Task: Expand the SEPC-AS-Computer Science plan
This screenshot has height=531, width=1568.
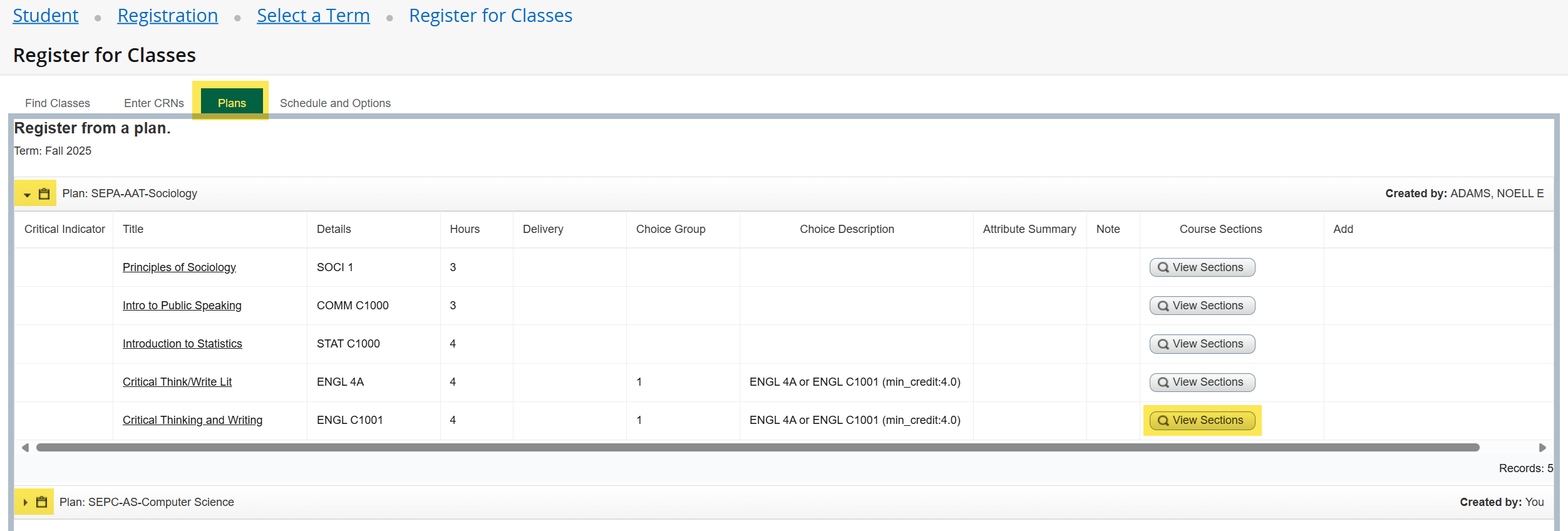Action: click(25, 502)
